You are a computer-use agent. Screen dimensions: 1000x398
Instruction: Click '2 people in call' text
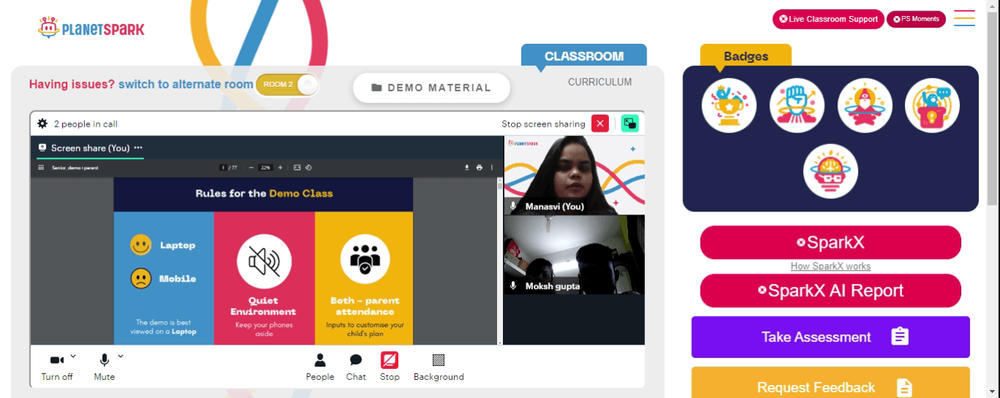point(85,124)
